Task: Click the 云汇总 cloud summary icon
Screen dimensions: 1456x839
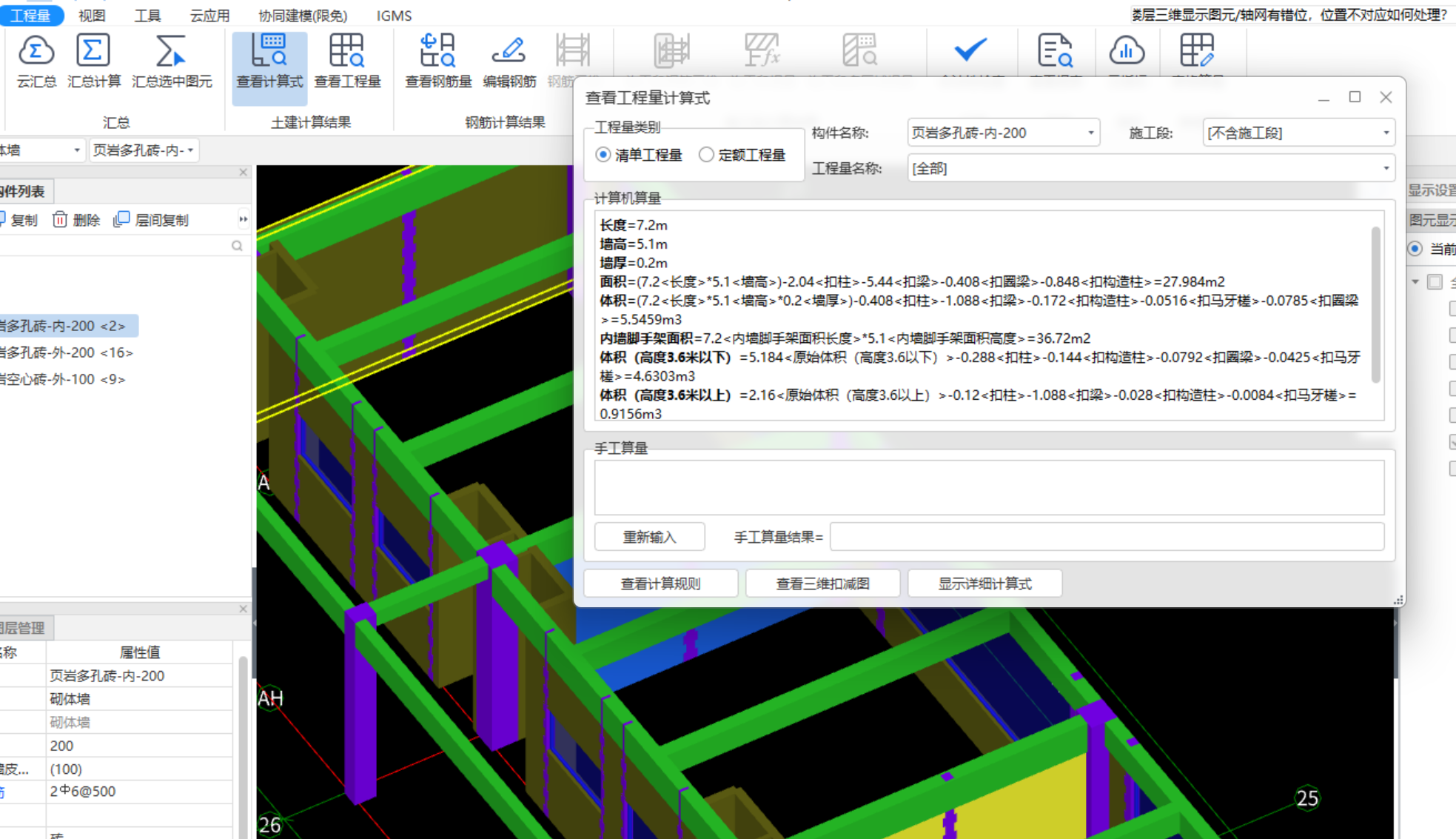Action: [x=36, y=51]
